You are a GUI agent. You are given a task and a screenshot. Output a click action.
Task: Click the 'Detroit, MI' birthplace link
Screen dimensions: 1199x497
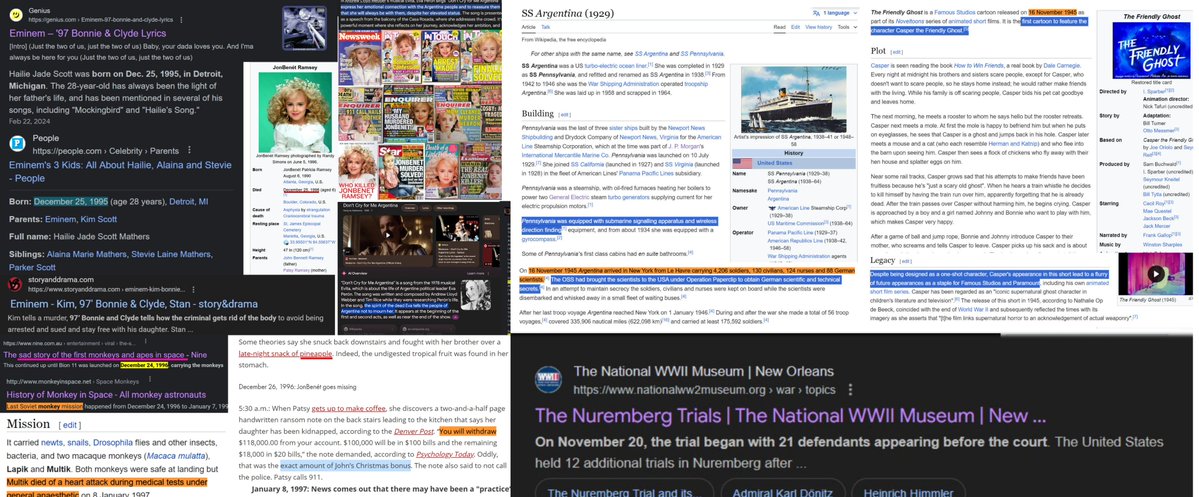point(188,202)
